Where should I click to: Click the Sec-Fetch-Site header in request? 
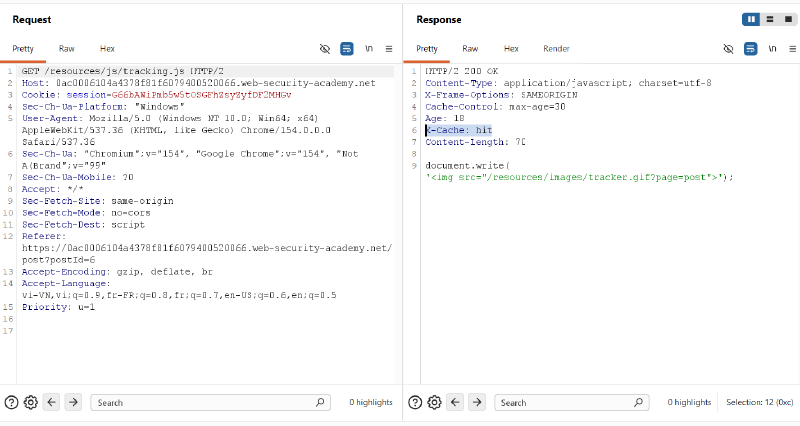click(97, 201)
